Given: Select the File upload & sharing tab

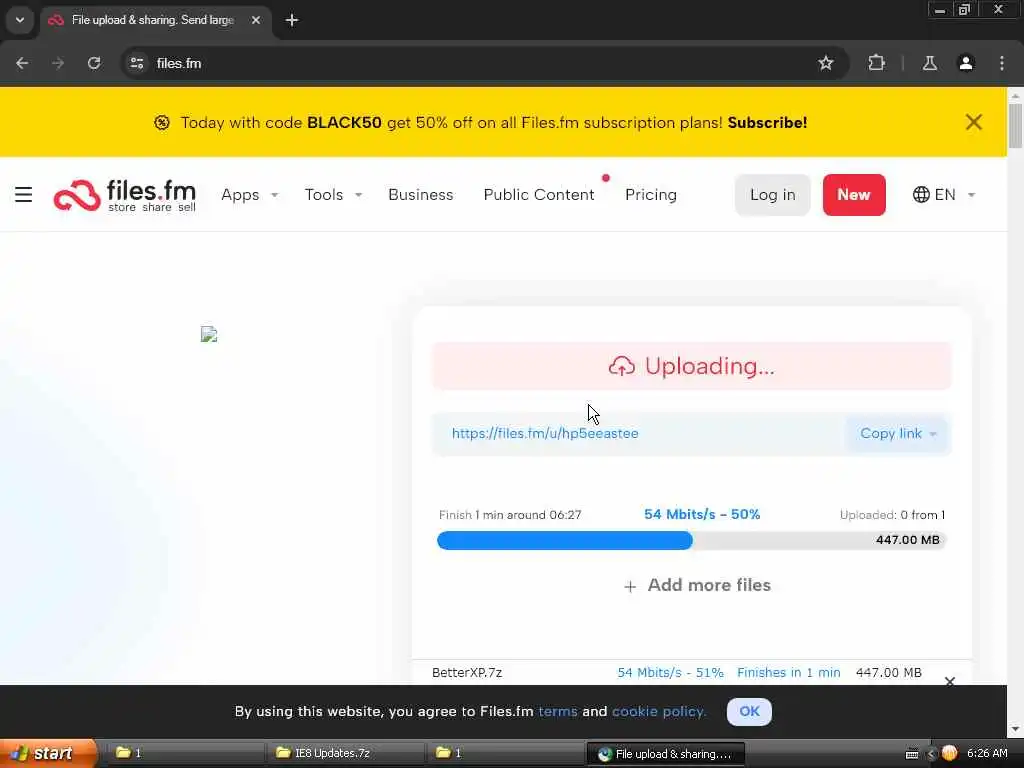Looking at the screenshot, I should [x=153, y=20].
